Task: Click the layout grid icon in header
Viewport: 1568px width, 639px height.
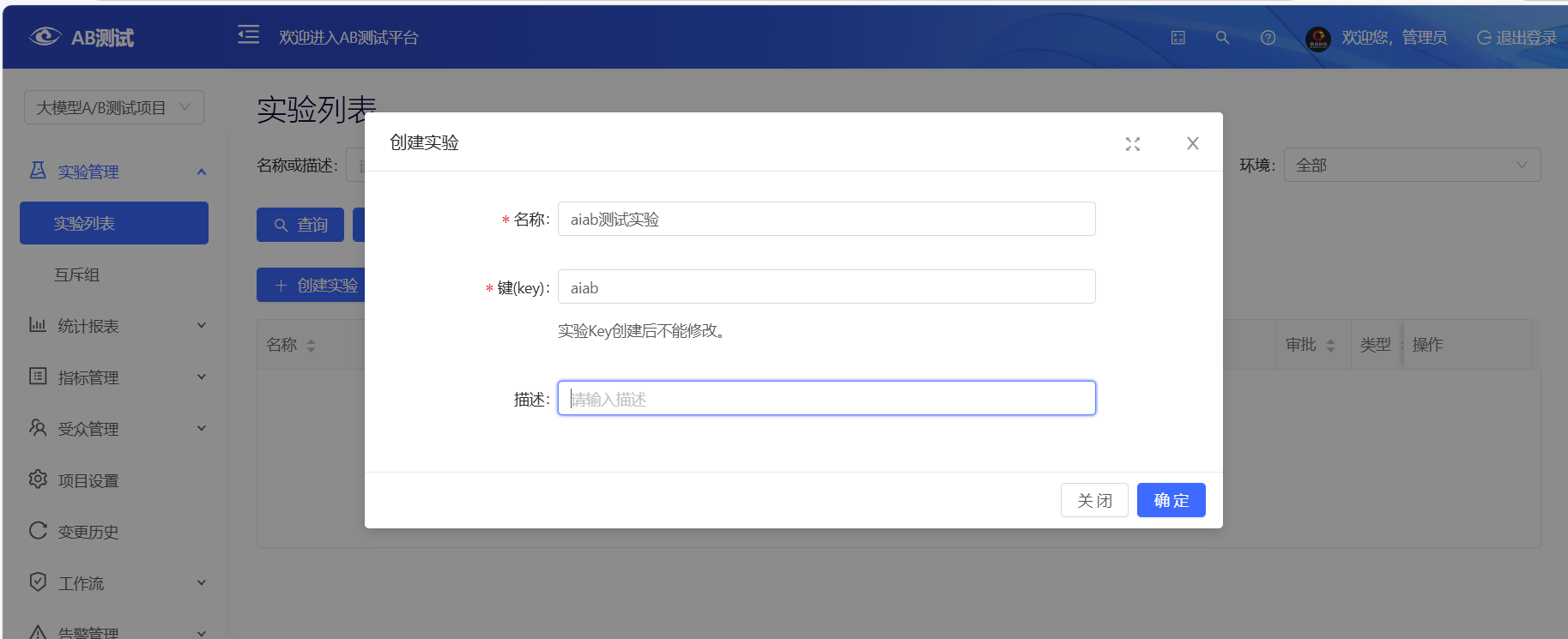Action: (x=1178, y=38)
